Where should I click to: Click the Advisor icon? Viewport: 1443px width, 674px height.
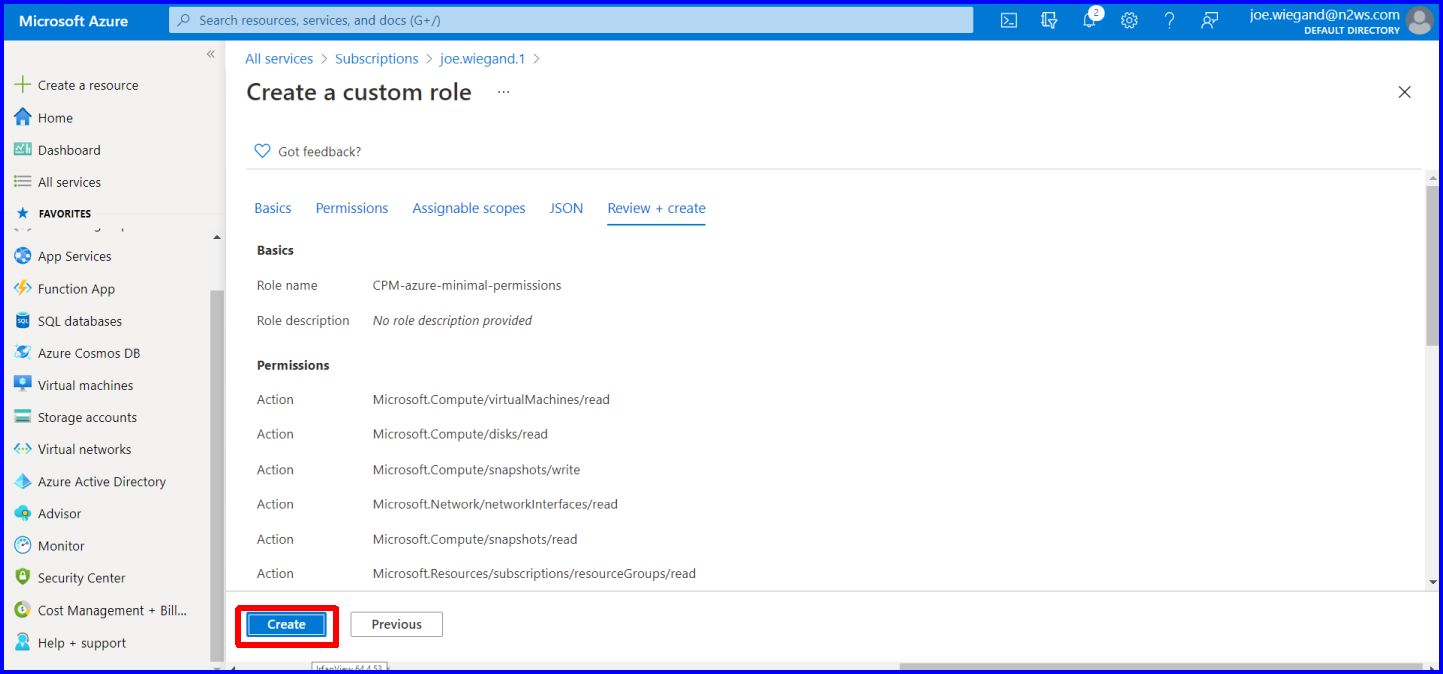22,513
